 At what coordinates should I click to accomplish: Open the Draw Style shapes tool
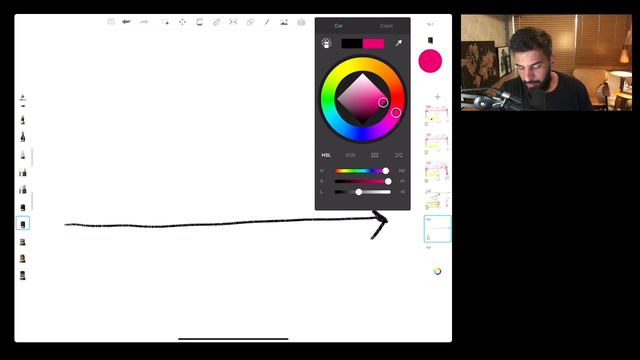point(250,22)
